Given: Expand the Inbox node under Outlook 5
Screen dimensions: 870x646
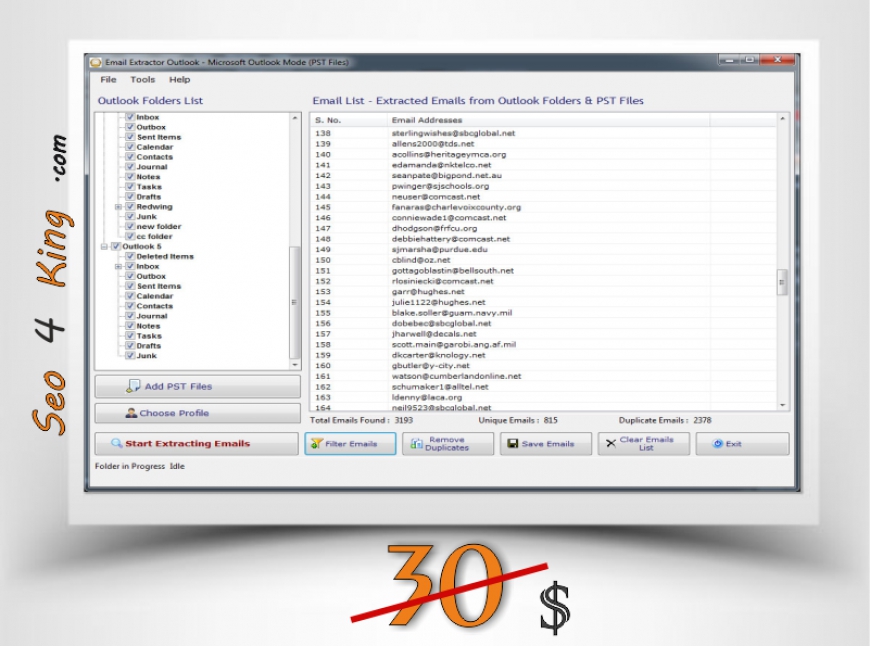Looking at the screenshot, I should [x=118, y=266].
